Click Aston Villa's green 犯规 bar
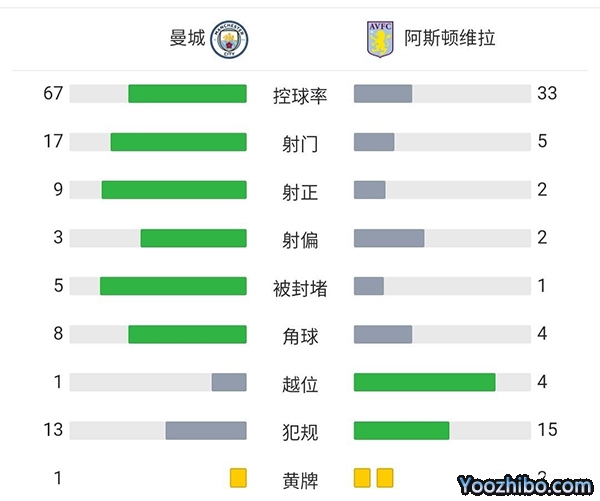Viewport: 600px width, 501px height. [402, 430]
